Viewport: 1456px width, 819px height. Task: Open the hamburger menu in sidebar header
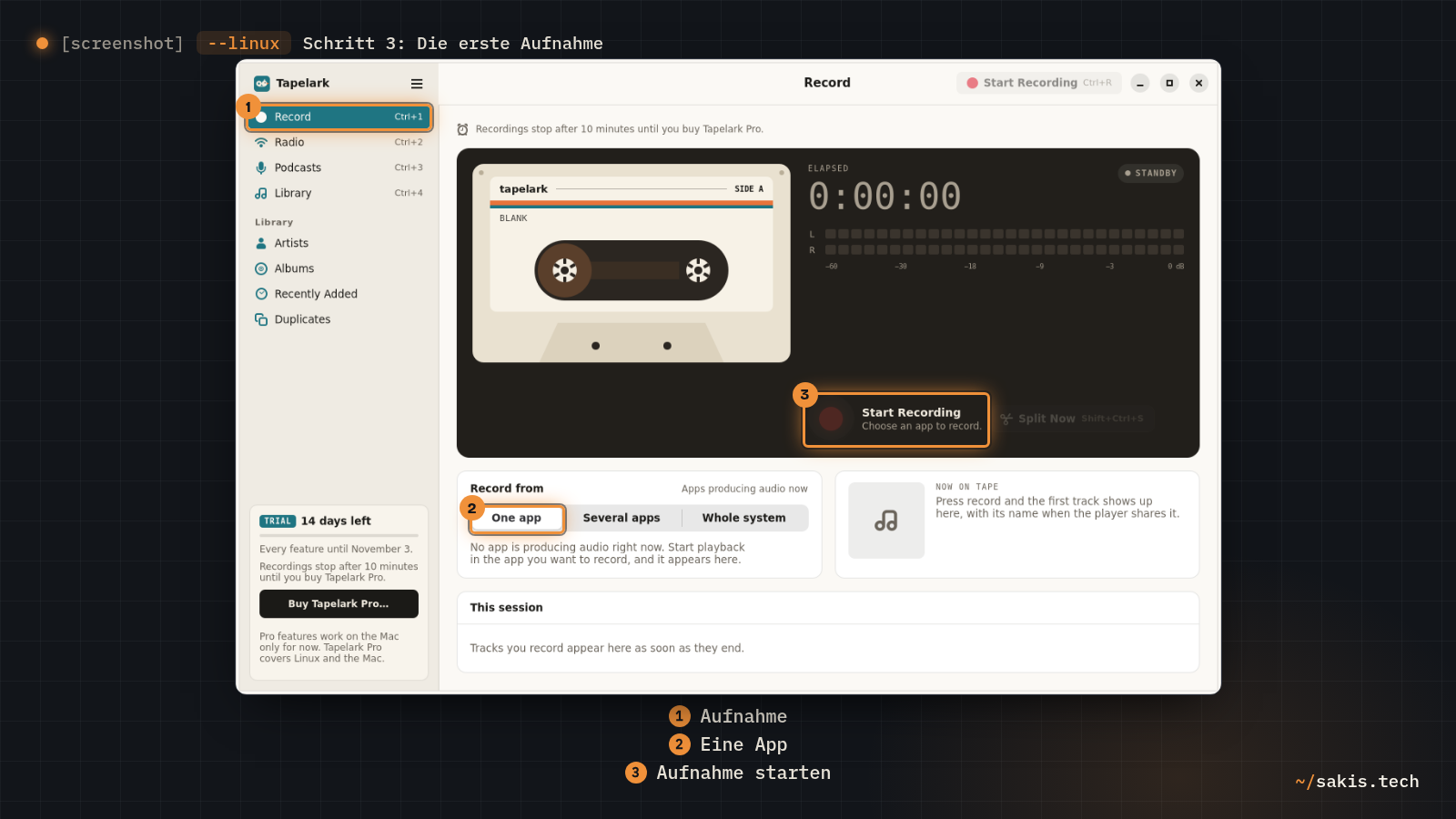click(x=417, y=84)
